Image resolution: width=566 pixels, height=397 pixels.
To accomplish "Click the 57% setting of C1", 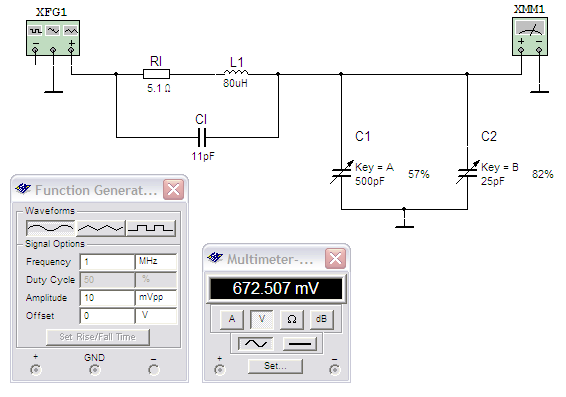I will tap(419, 174).
